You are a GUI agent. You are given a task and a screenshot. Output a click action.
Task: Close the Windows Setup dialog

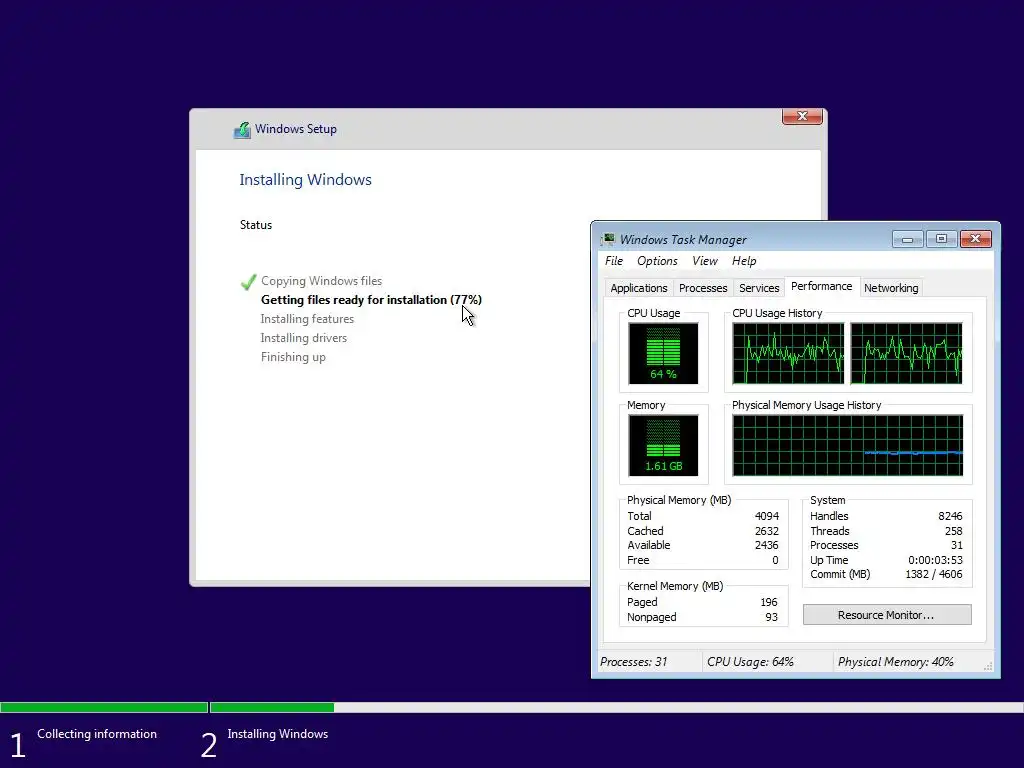(802, 116)
